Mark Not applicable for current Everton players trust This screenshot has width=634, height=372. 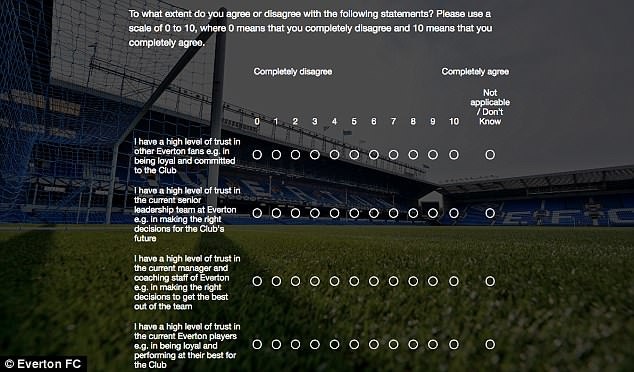pyautogui.click(x=490, y=344)
